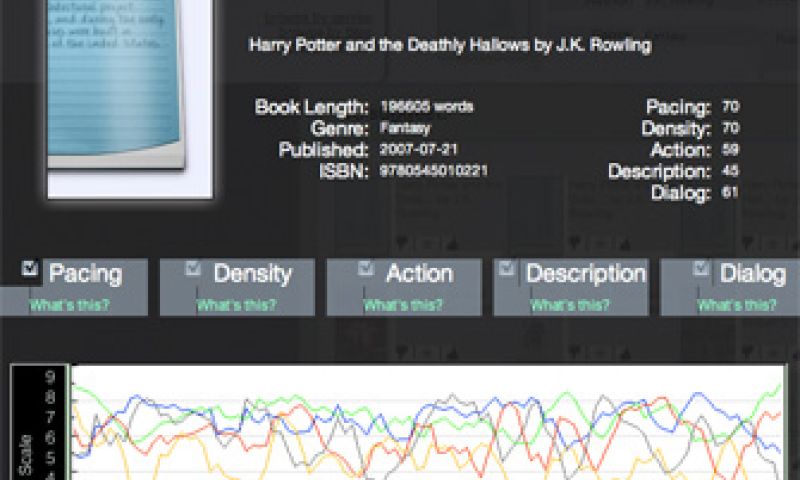This screenshot has height=480, width=800.
Task: Toggle the Action checkbox
Action: [x=365, y=267]
